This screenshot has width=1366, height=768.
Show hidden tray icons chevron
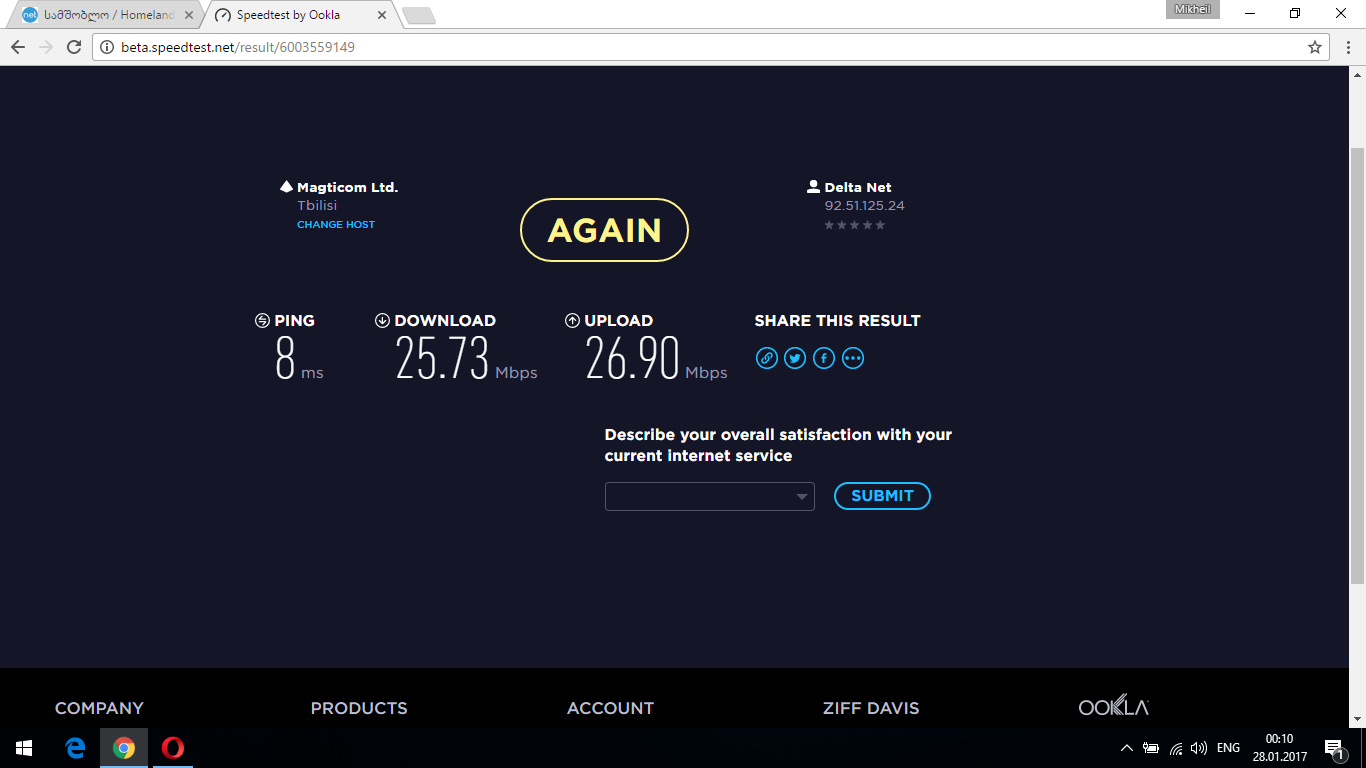click(1127, 748)
